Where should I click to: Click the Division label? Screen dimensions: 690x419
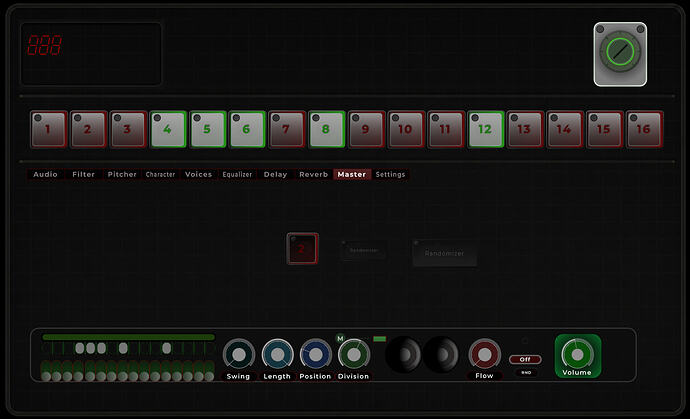click(353, 377)
